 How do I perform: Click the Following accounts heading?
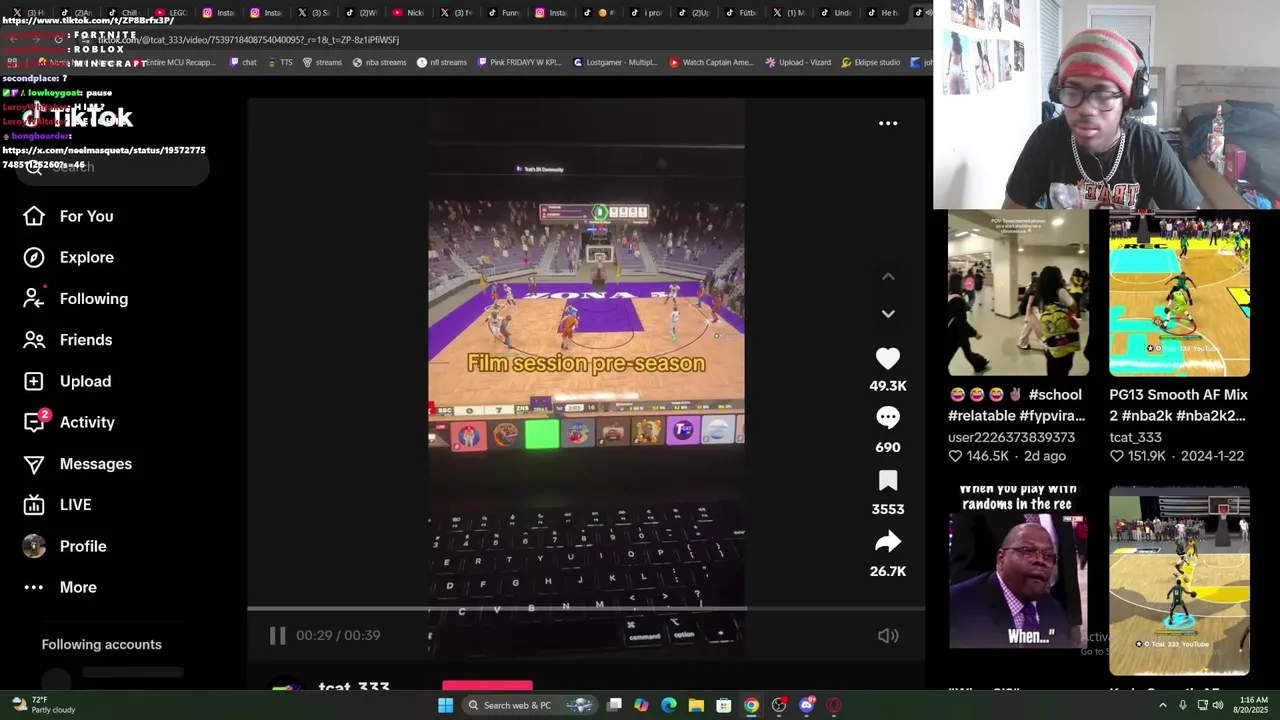(x=101, y=644)
